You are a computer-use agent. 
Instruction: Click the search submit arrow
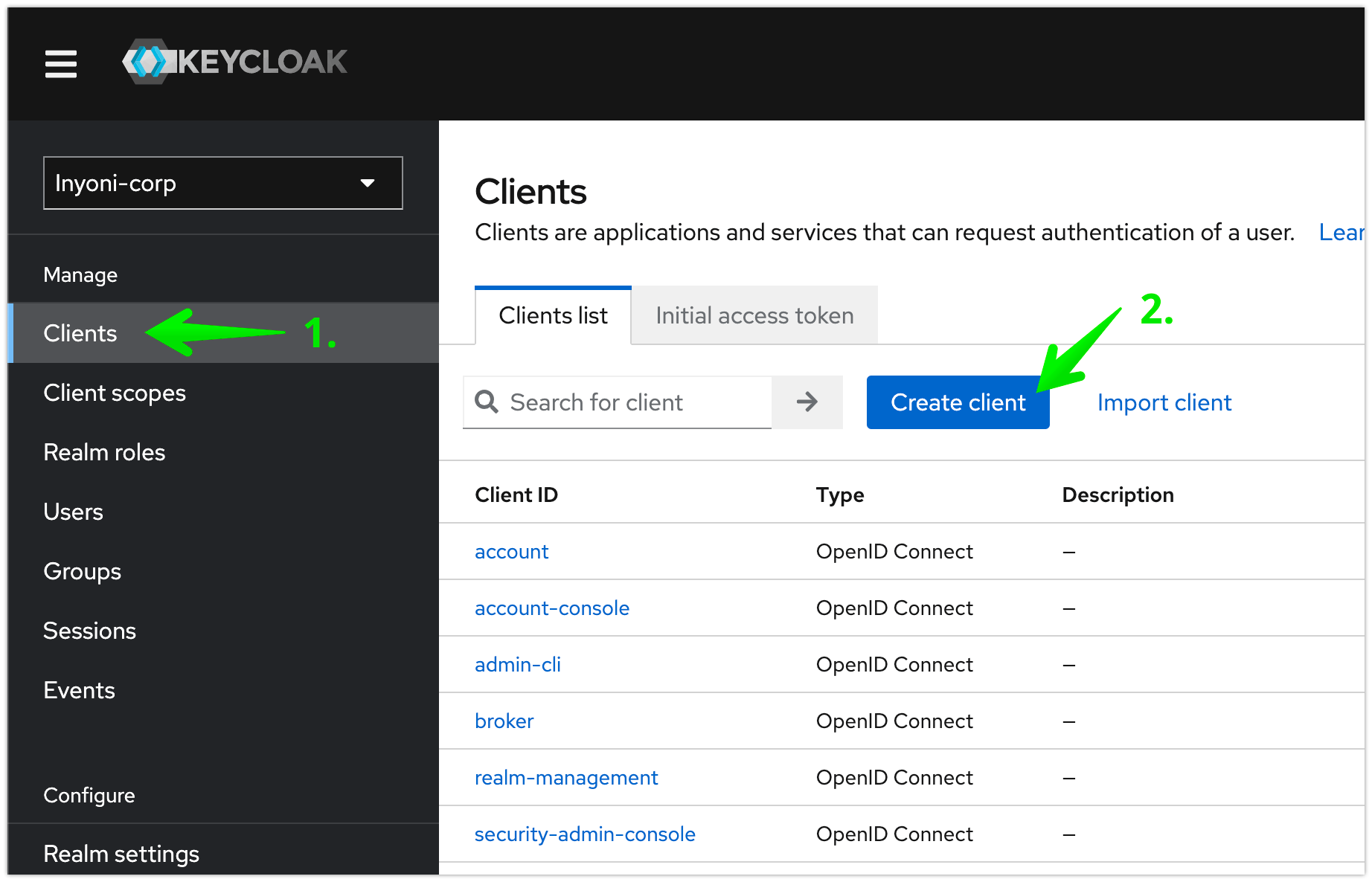(x=807, y=402)
